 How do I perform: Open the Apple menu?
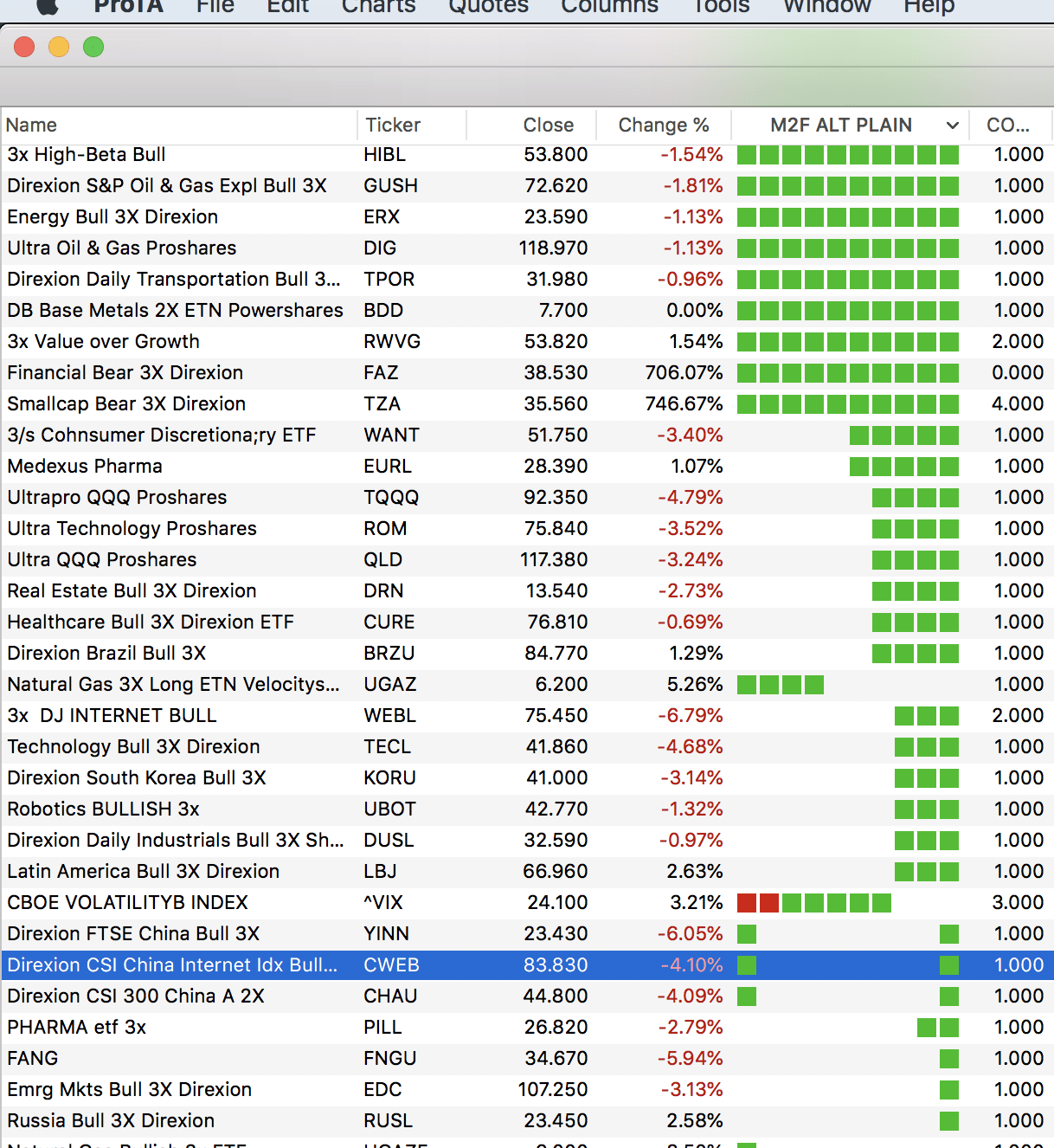pos(48,6)
